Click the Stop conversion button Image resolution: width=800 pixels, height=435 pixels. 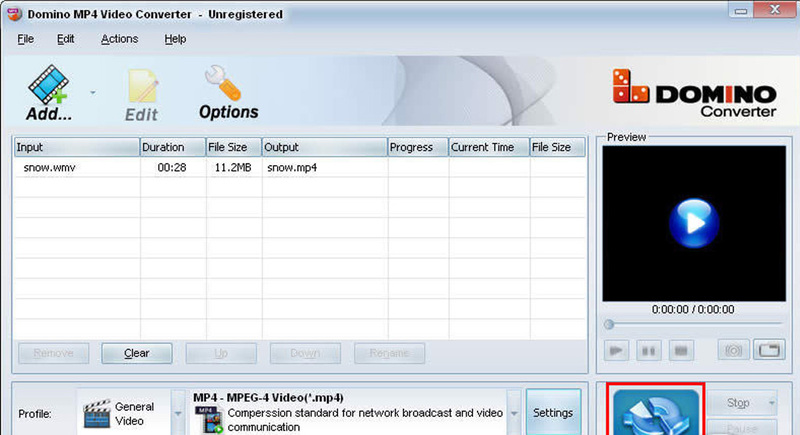(x=738, y=403)
